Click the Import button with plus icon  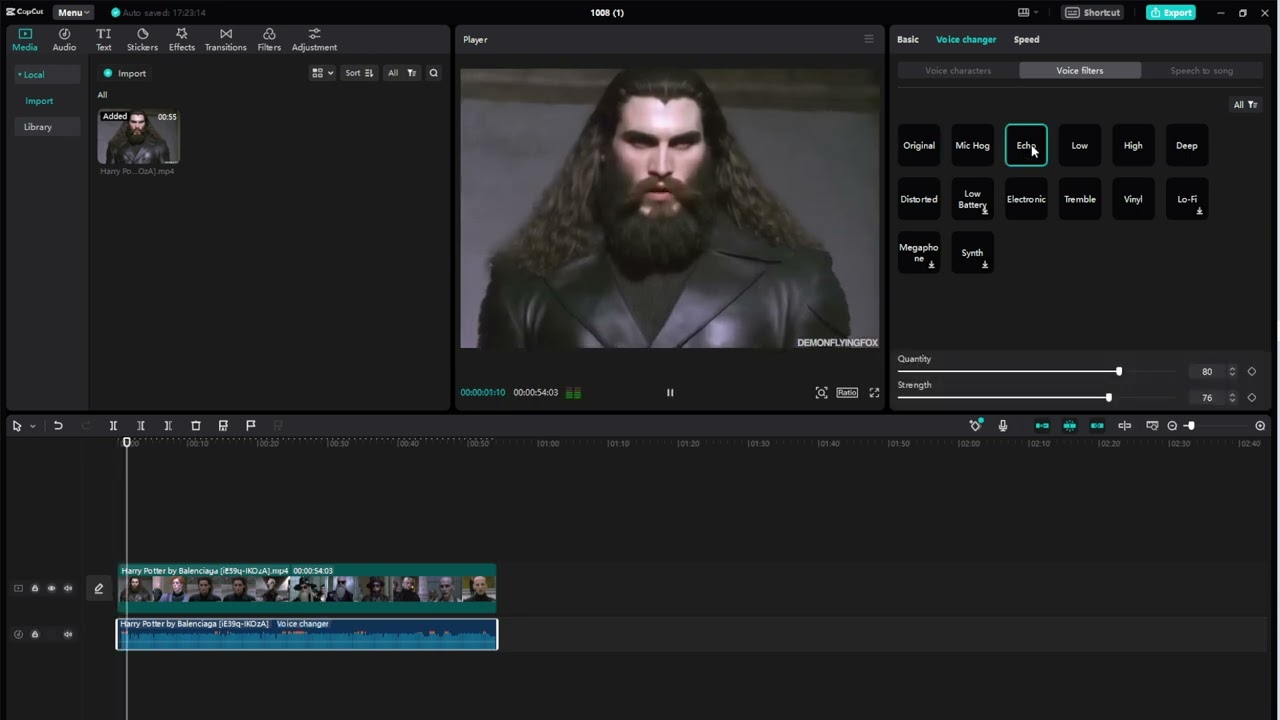pos(125,73)
